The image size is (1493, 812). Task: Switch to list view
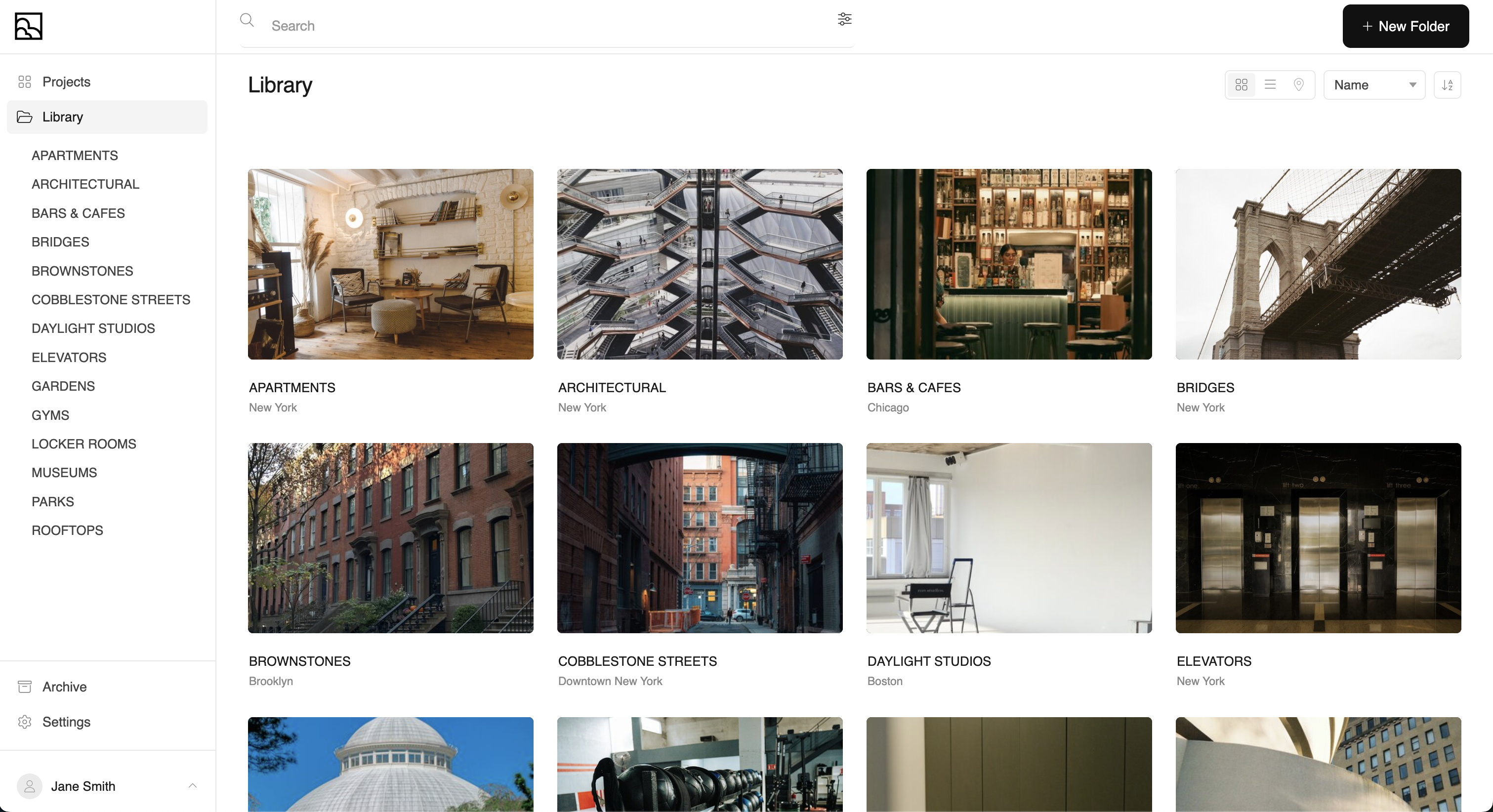click(x=1270, y=85)
